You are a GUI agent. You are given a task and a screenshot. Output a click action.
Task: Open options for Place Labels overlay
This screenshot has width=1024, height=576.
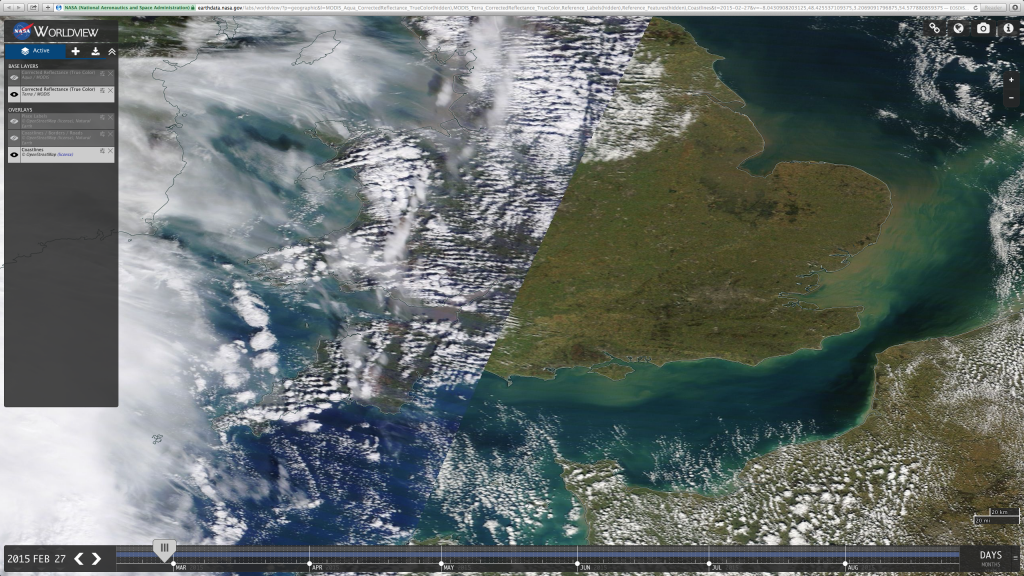click(x=102, y=118)
